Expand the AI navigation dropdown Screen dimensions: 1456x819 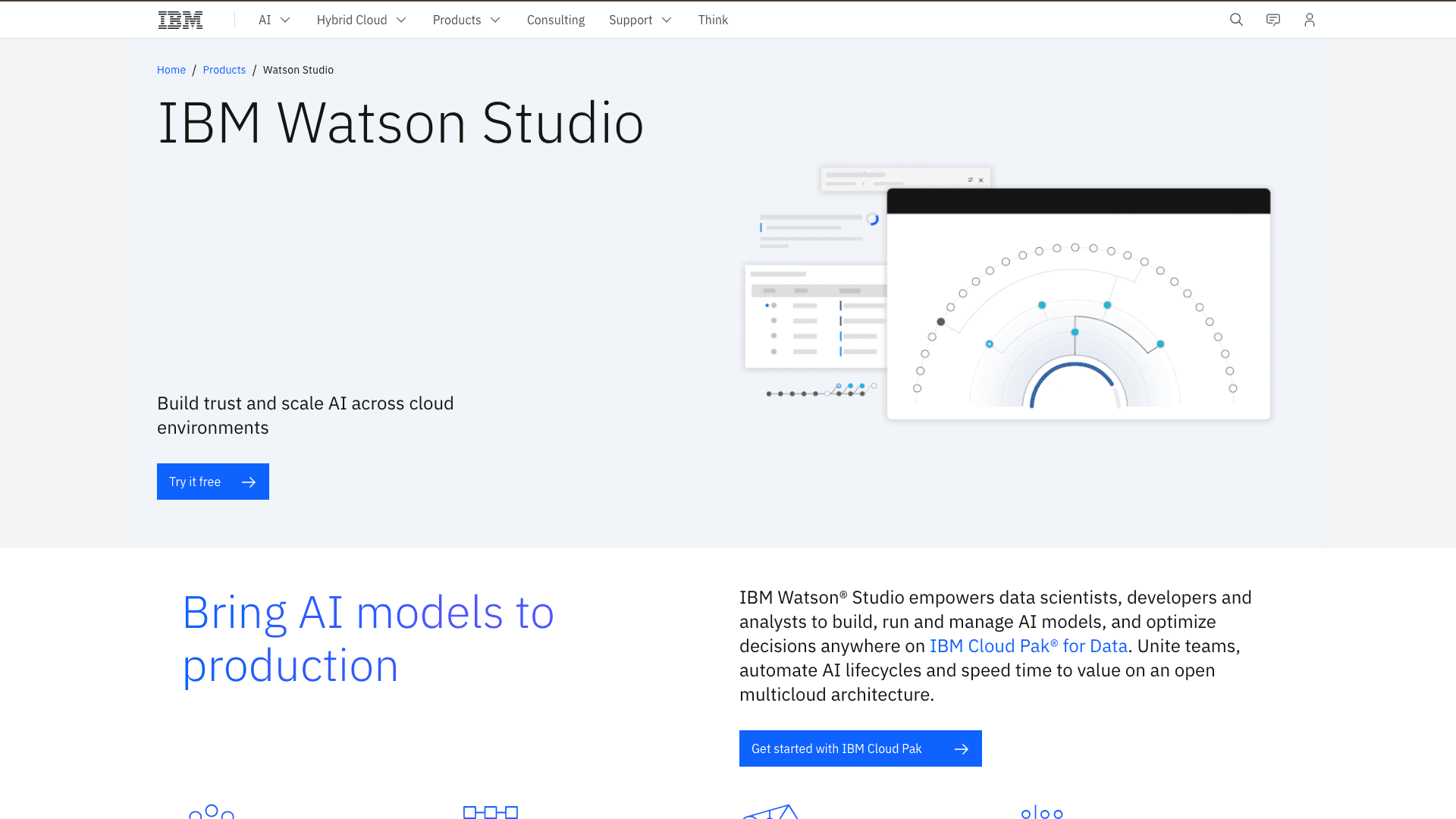(x=274, y=20)
